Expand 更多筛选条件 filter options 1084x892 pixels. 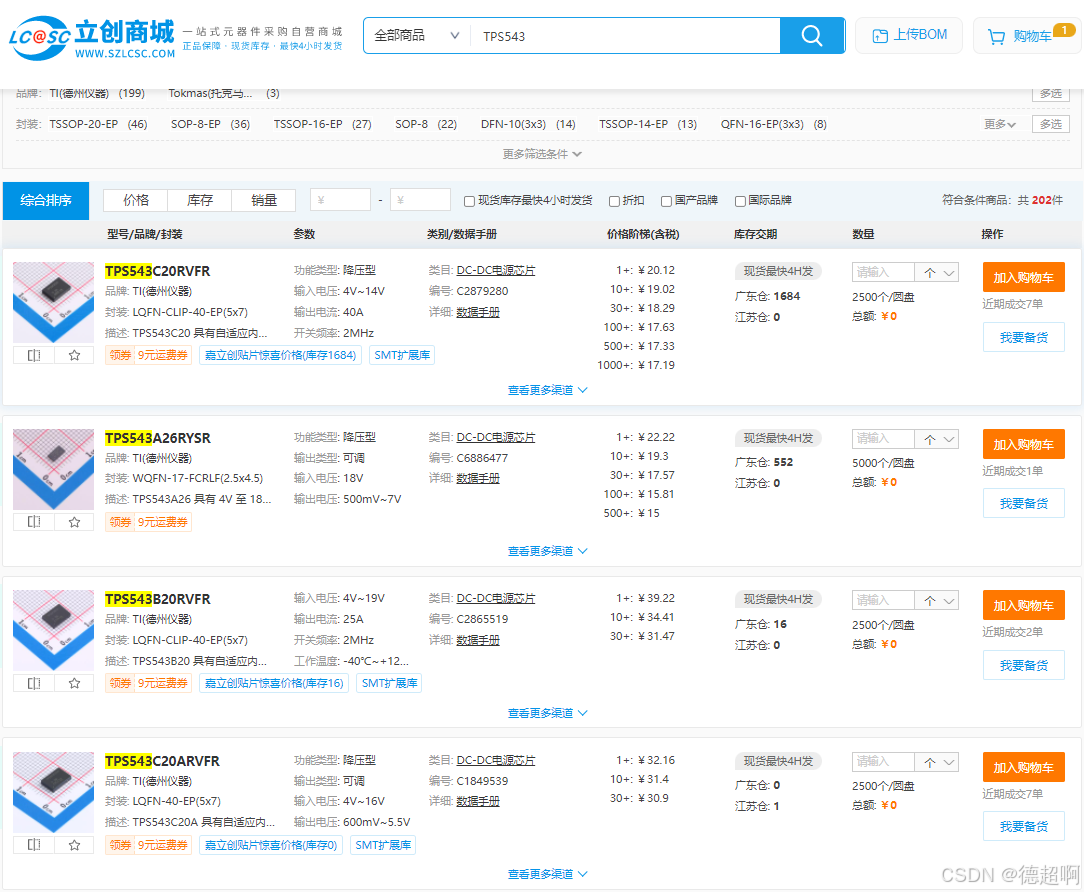click(542, 154)
